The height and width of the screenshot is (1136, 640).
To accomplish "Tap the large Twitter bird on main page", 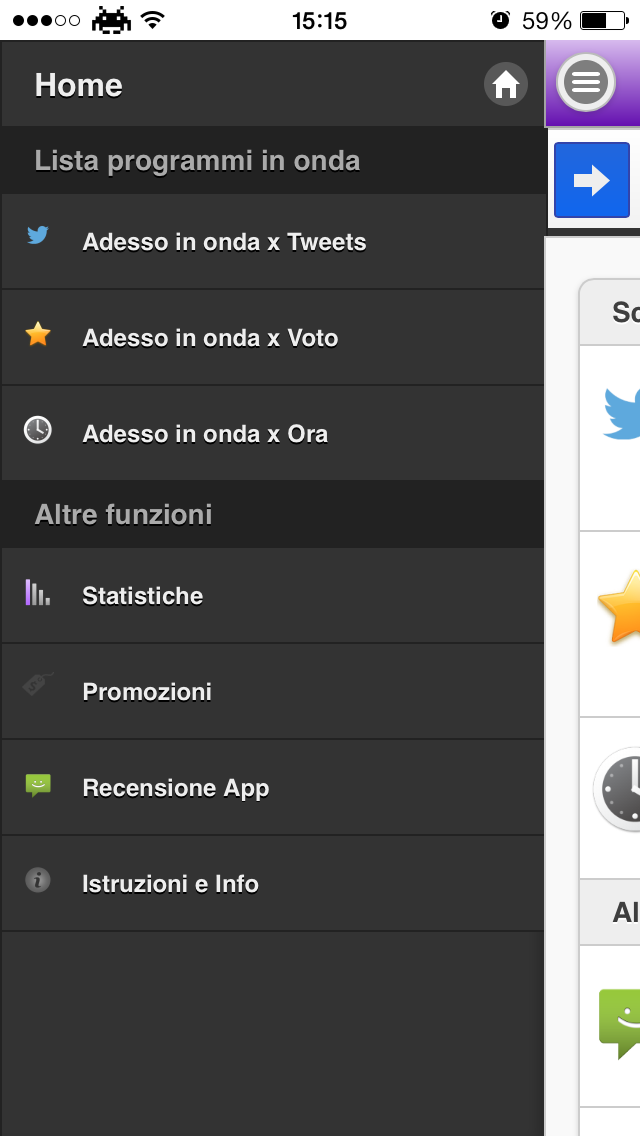I will coord(622,412).
